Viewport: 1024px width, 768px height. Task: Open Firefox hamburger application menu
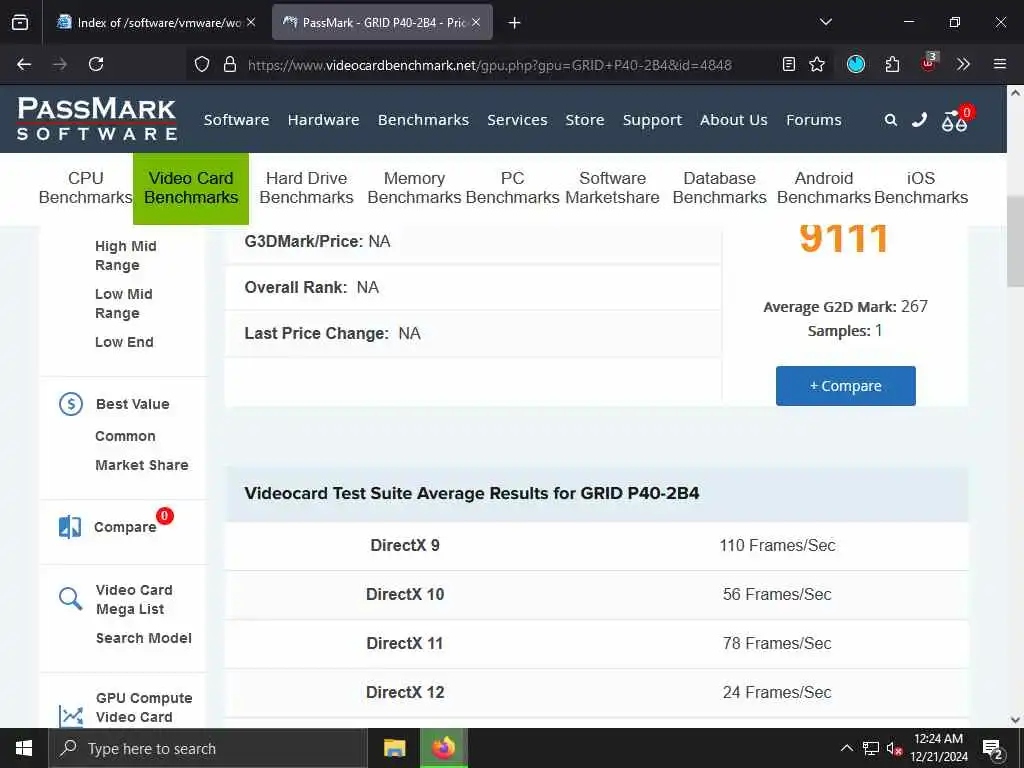(x=1000, y=64)
